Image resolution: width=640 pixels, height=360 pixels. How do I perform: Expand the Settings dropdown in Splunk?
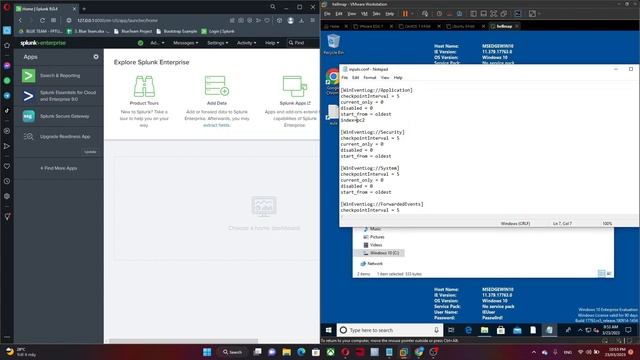pos(218,43)
